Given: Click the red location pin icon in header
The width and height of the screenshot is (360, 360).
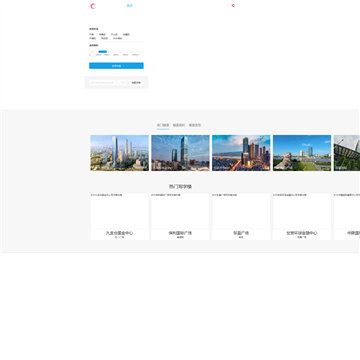Looking at the screenshot, I should [x=233, y=6].
